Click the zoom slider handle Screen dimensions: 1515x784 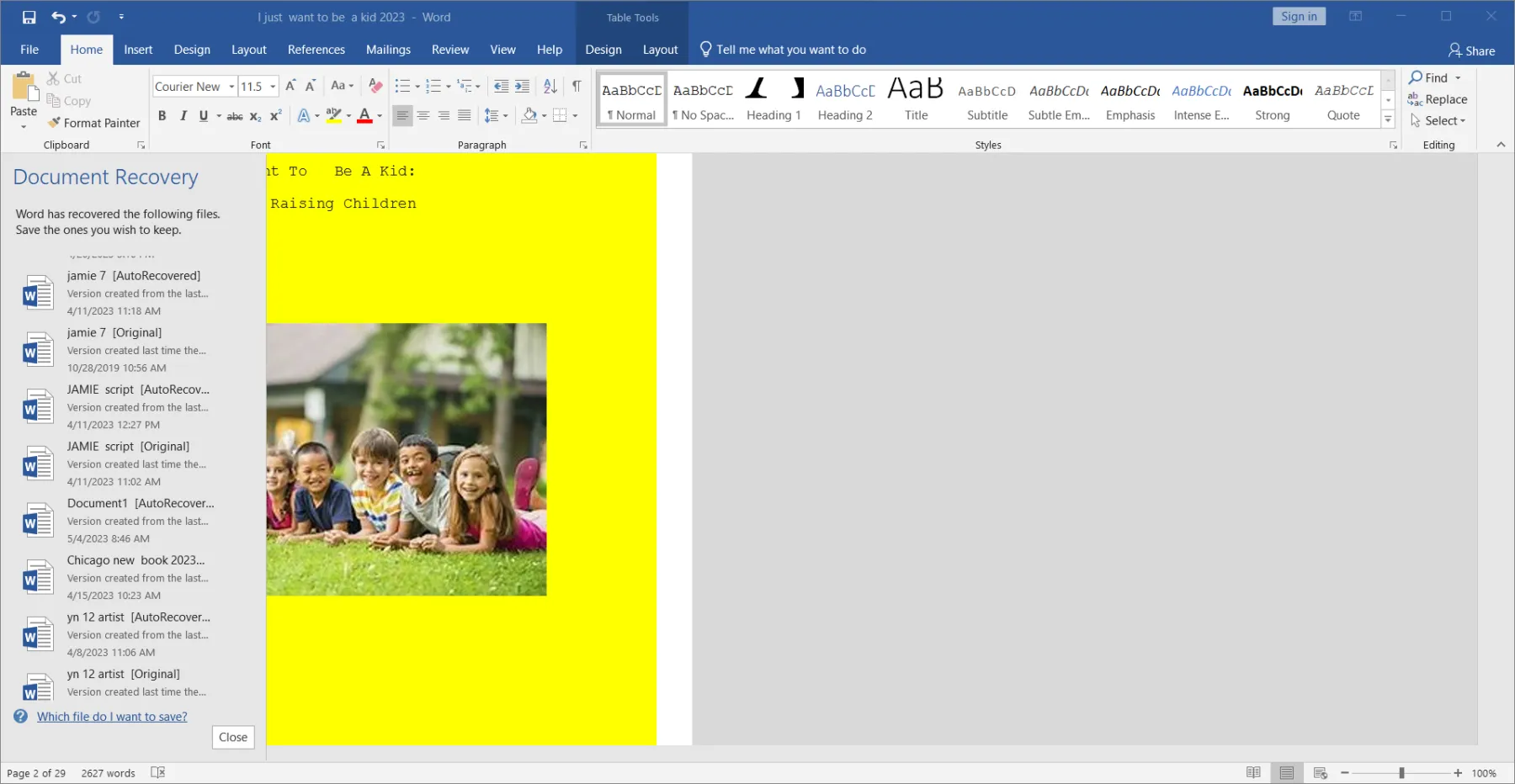click(x=1401, y=773)
